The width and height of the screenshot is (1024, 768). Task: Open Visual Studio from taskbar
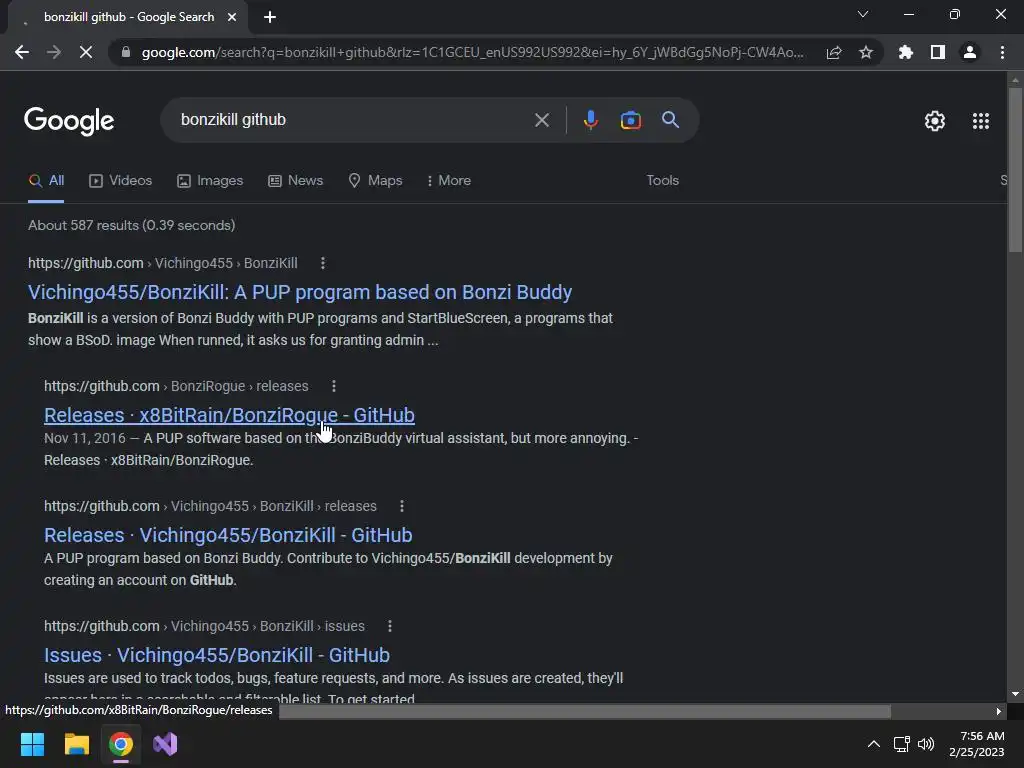tap(165, 744)
